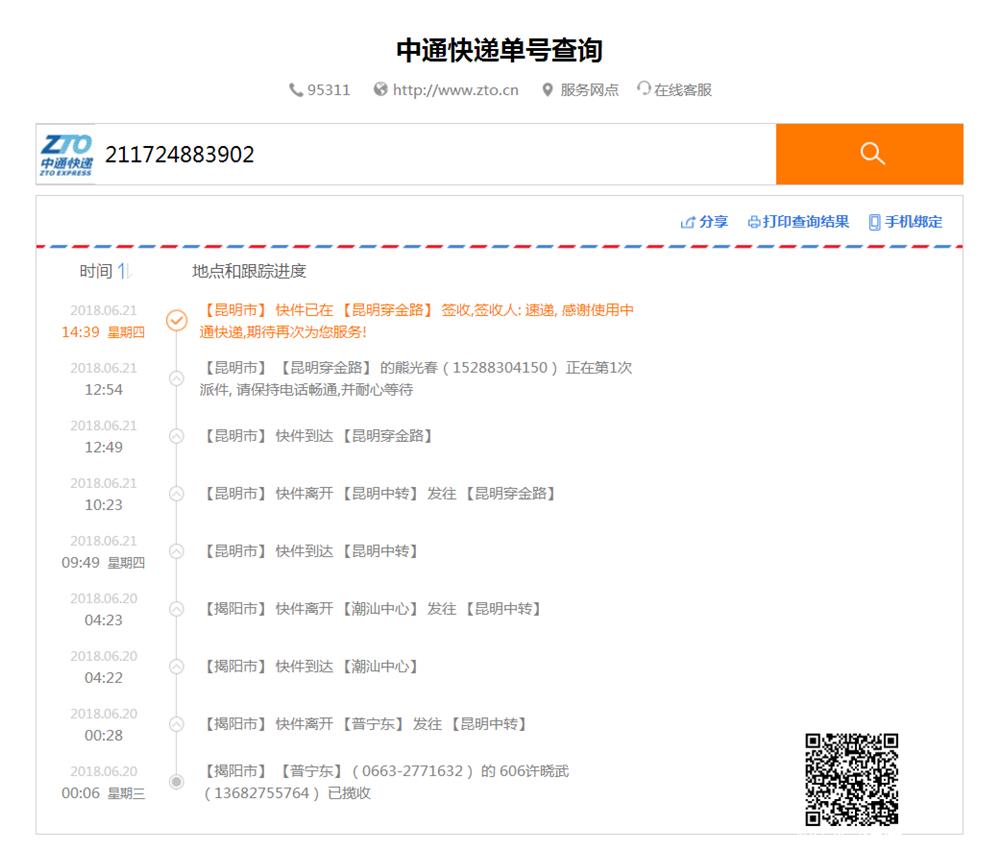
Task: Click the 14:39 星期四 timestamp
Action: [x=103, y=332]
